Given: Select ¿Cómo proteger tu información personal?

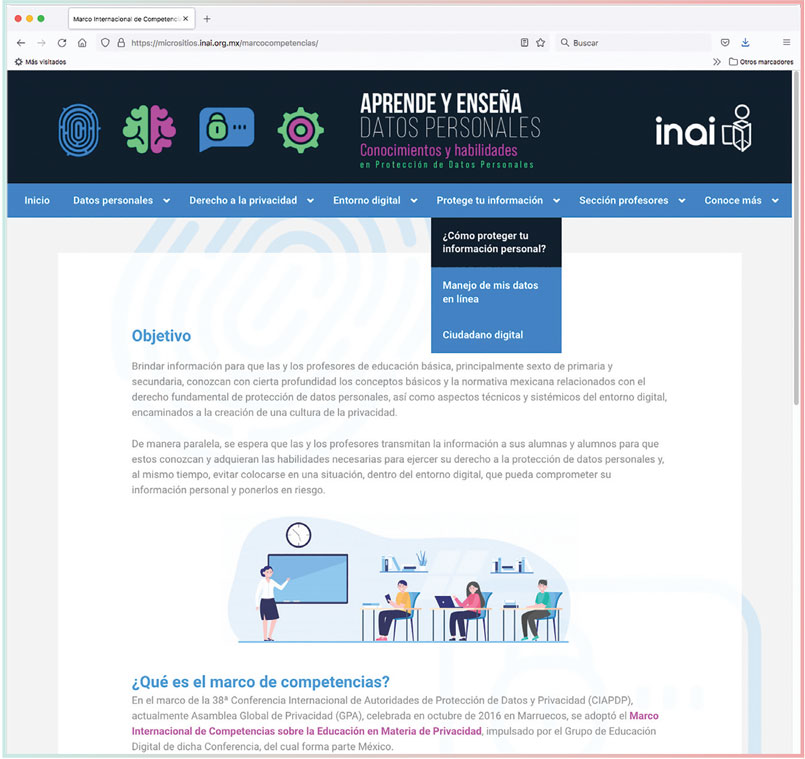Looking at the screenshot, I should pyautogui.click(x=494, y=242).
